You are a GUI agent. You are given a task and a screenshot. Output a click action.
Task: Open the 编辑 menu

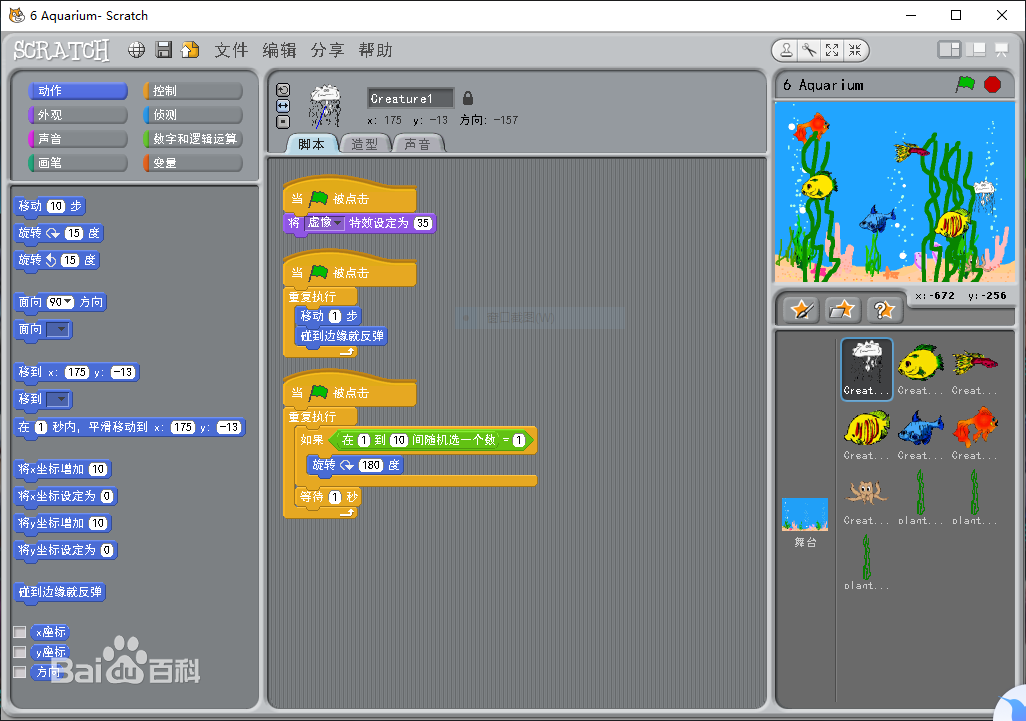click(x=279, y=50)
